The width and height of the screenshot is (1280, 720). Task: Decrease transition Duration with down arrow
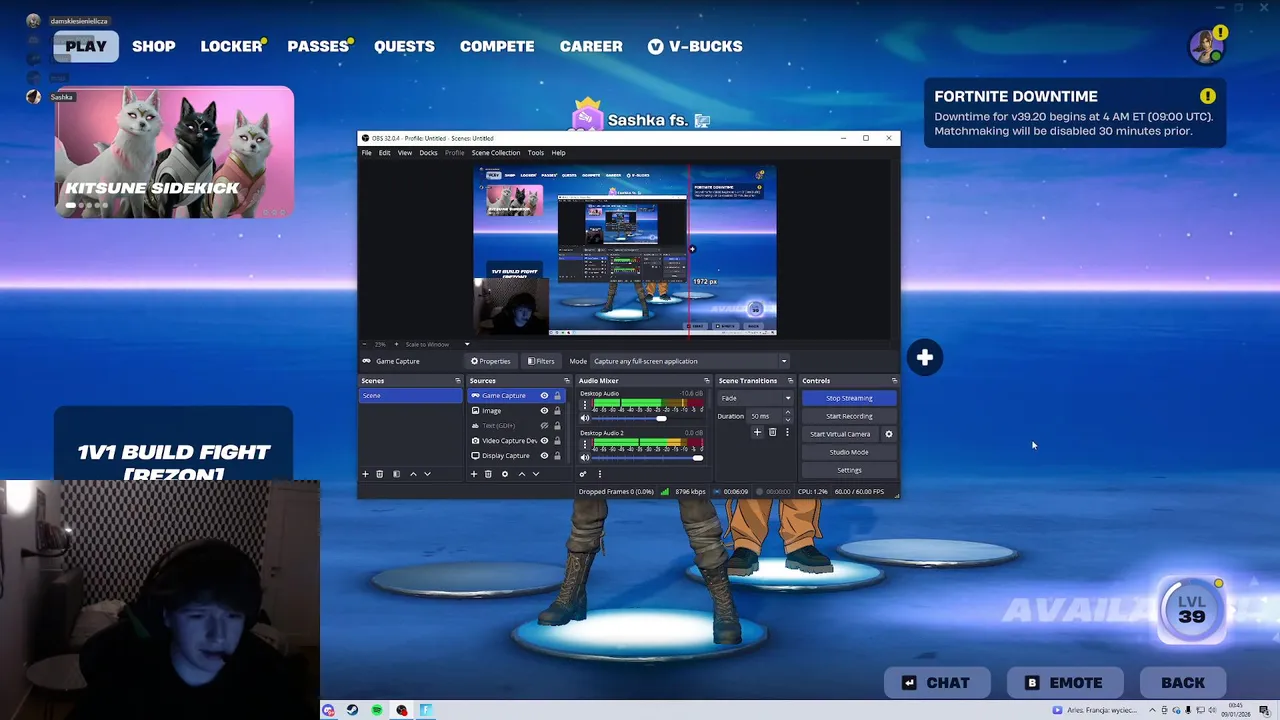787,420
